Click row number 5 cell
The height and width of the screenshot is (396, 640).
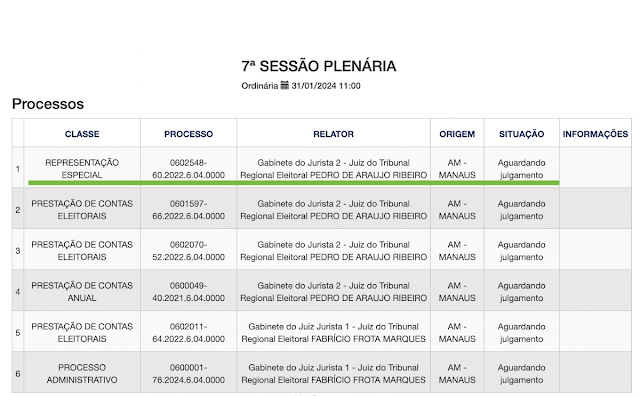pos(18,333)
